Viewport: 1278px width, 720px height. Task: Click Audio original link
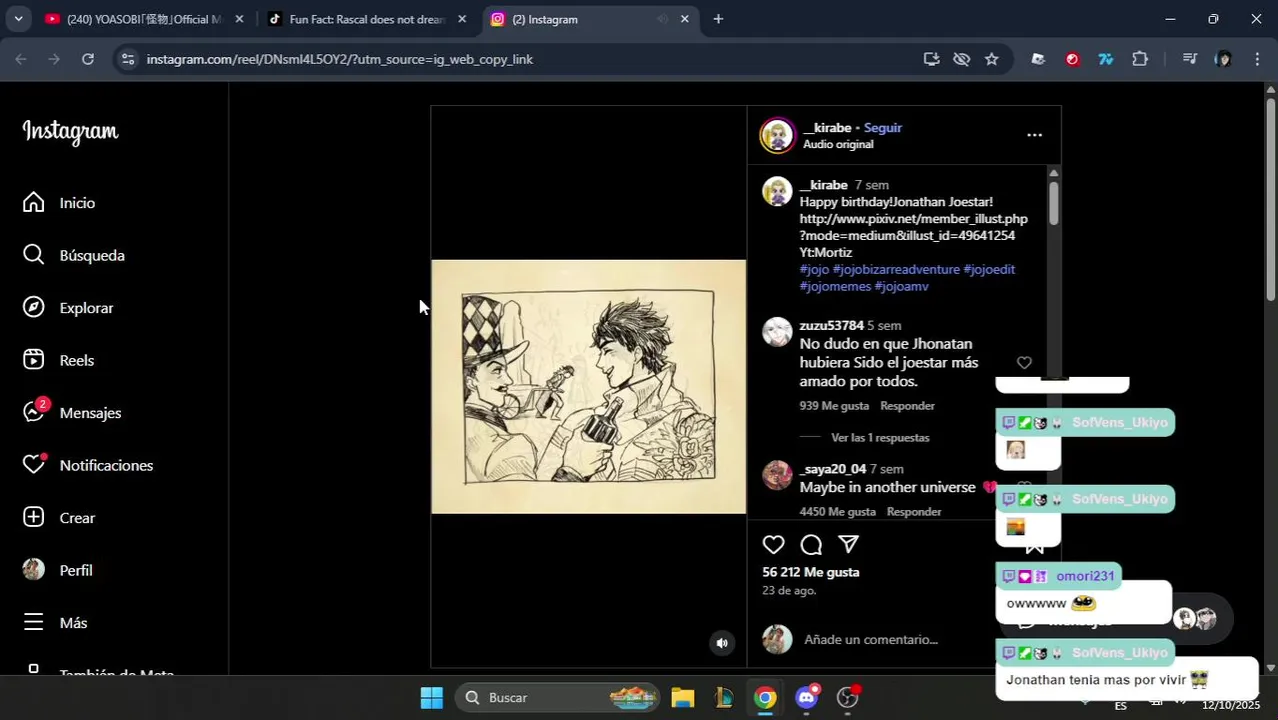(x=838, y=144)
